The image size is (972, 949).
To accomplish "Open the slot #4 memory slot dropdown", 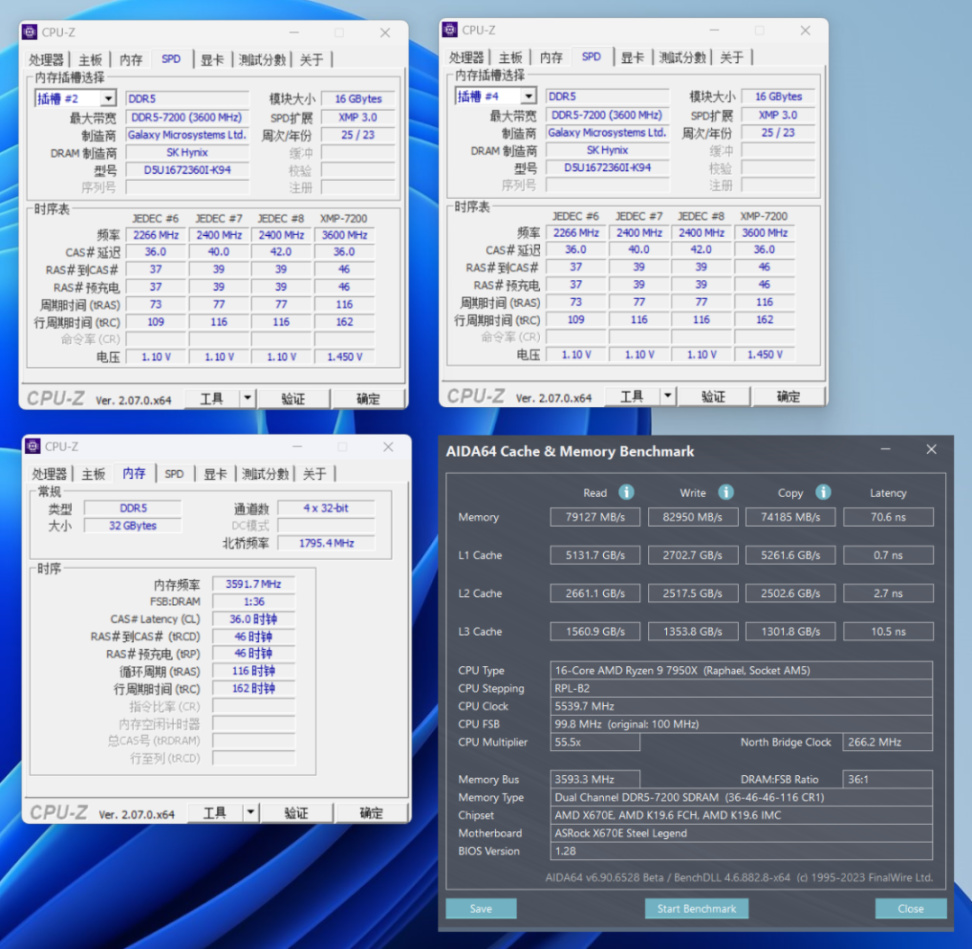I will (528, 96).
